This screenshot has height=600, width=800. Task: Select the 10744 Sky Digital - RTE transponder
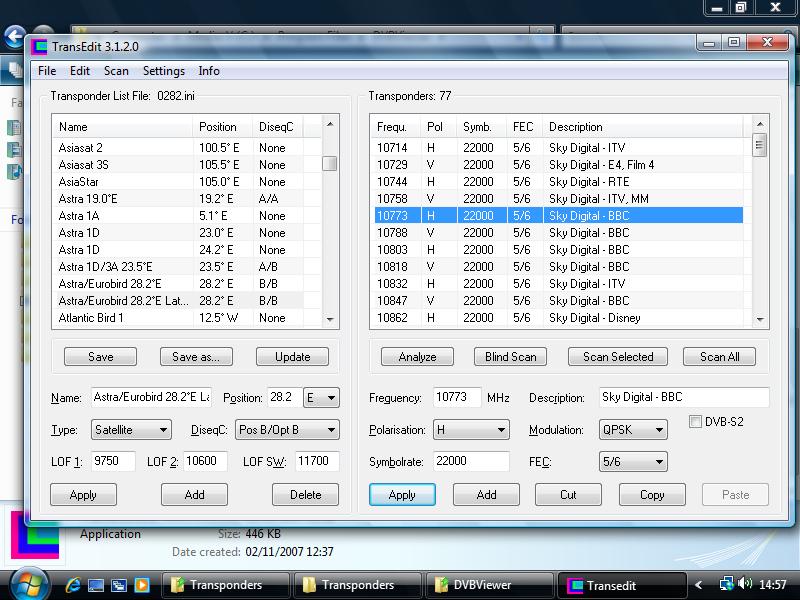[x=557, y=182]
